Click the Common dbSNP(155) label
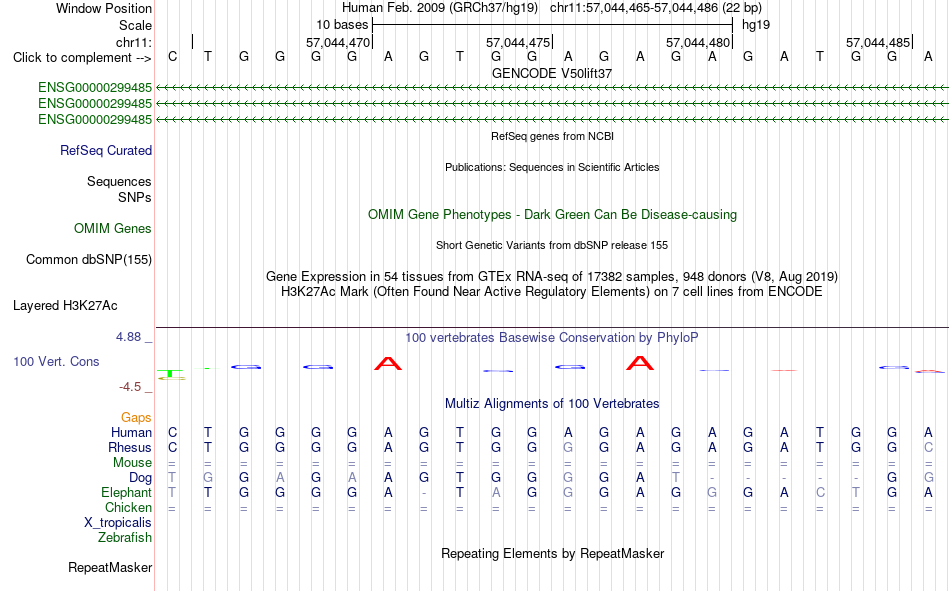Image resolution: width=950 pixels, height=591 pixels. pos(89,259)
